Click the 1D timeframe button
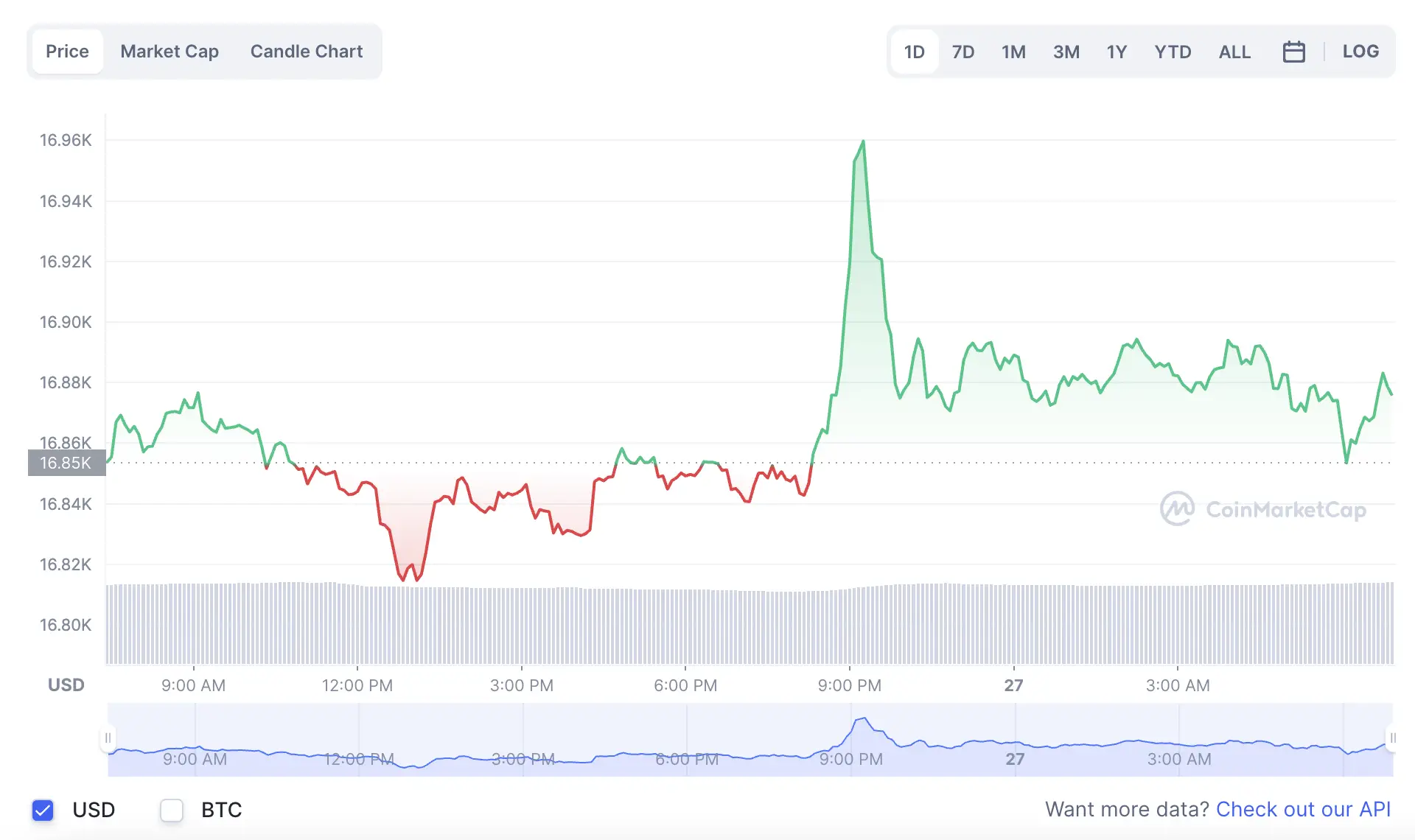The width and height of the screenshot is (1415, 840). tap(914, 52)
